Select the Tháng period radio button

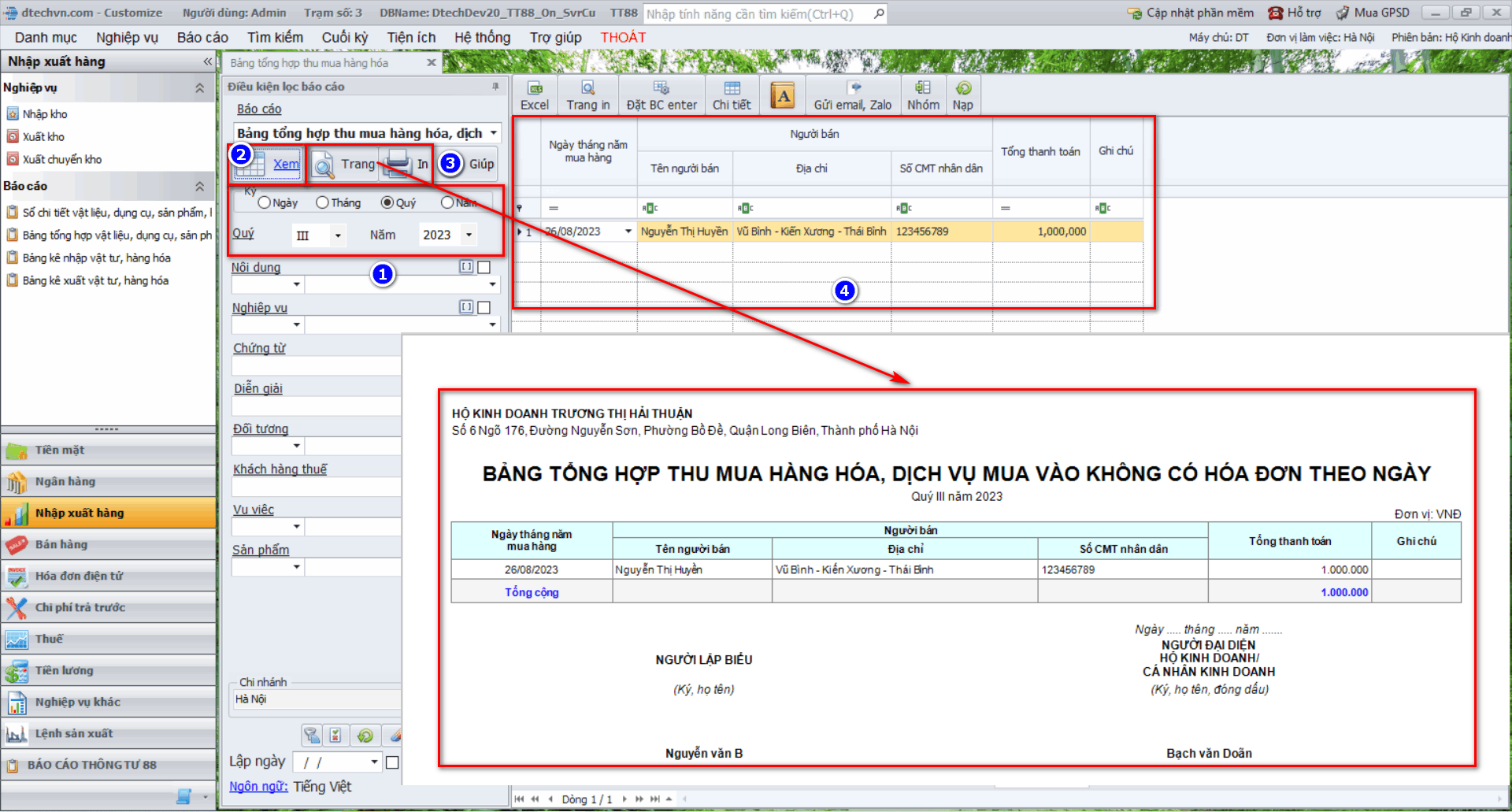[x=322, y=203]
